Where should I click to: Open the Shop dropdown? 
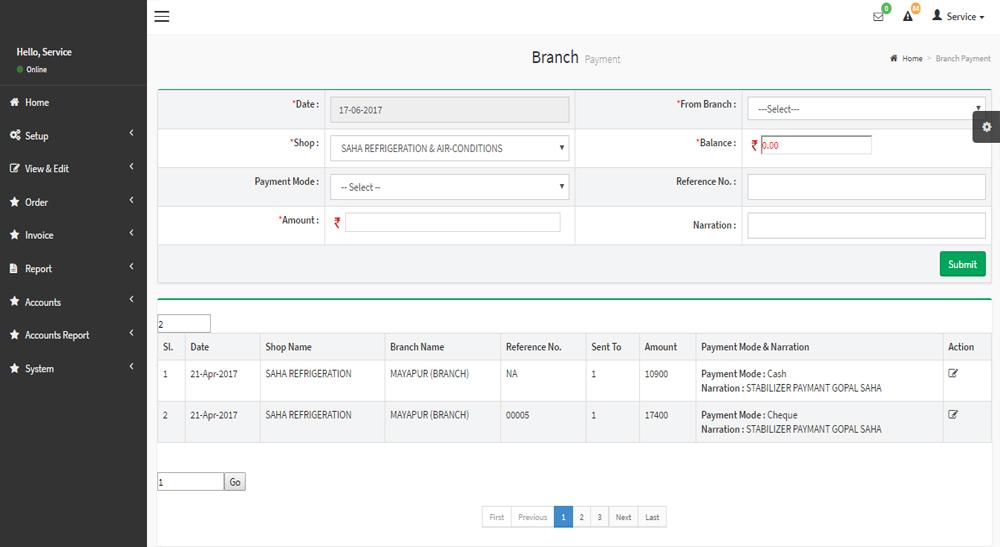pyautogui.click(x=450, y=148)
